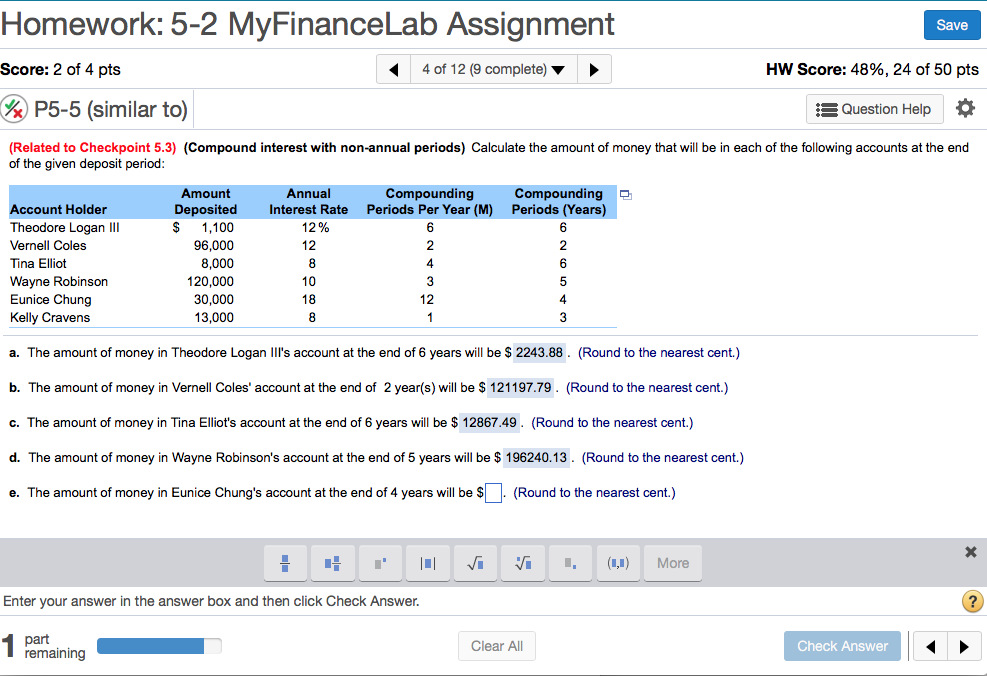Open the yellow help question mark
The height and width of the screenshot is (676, 987).
tap(971, 601)
